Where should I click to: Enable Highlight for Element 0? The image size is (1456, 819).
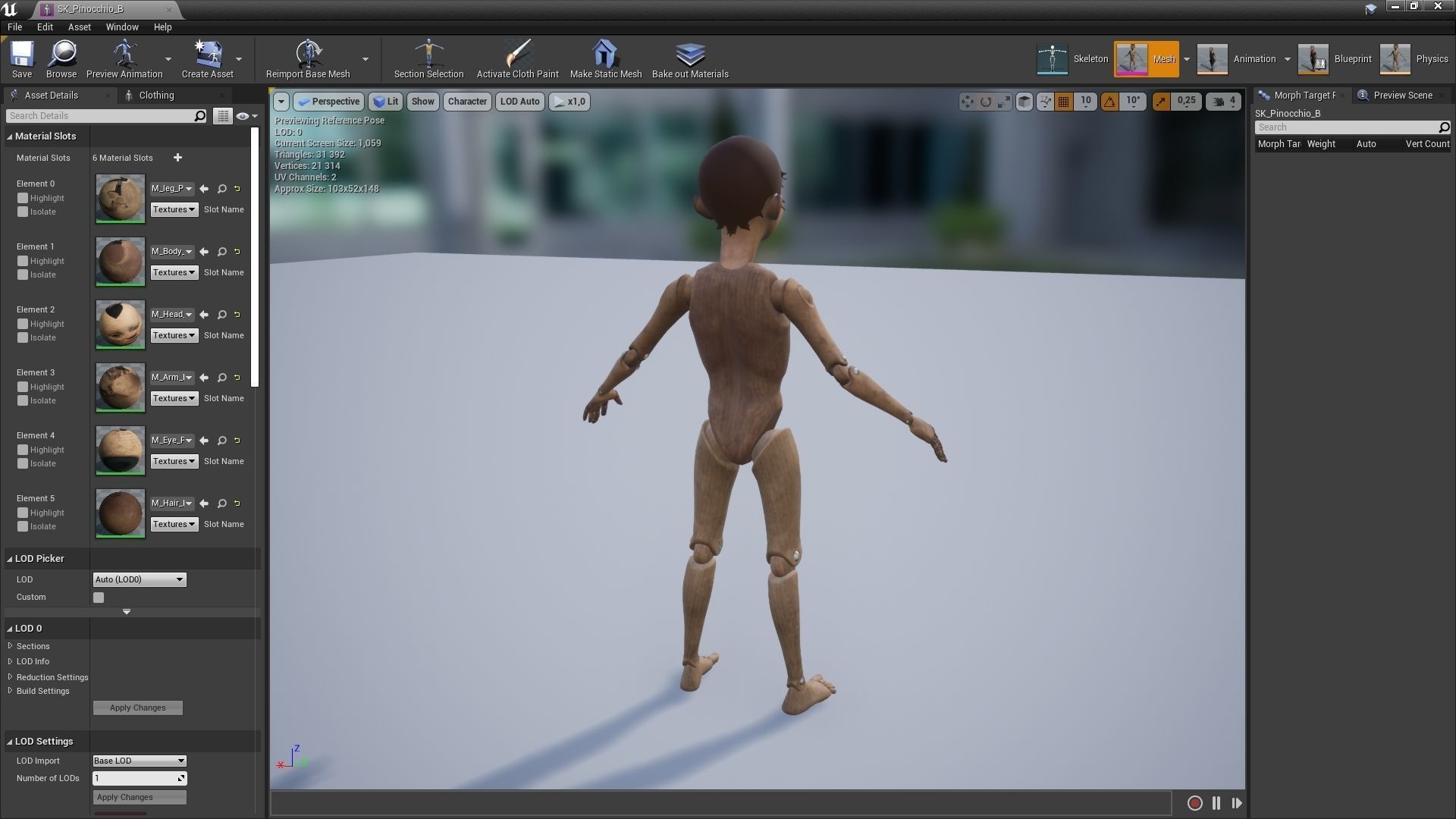tap(23, 198)
